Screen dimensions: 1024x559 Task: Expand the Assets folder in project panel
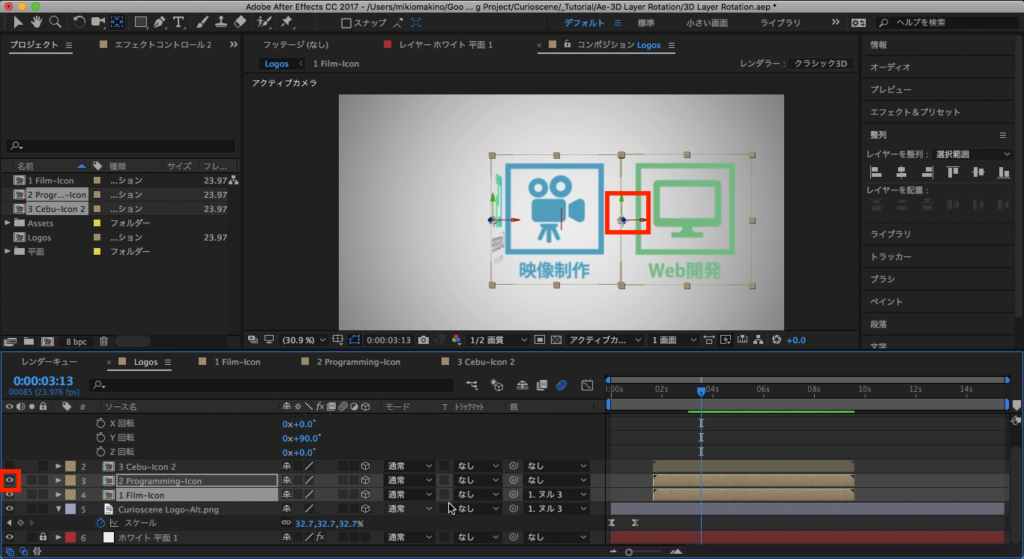point(8,223)
